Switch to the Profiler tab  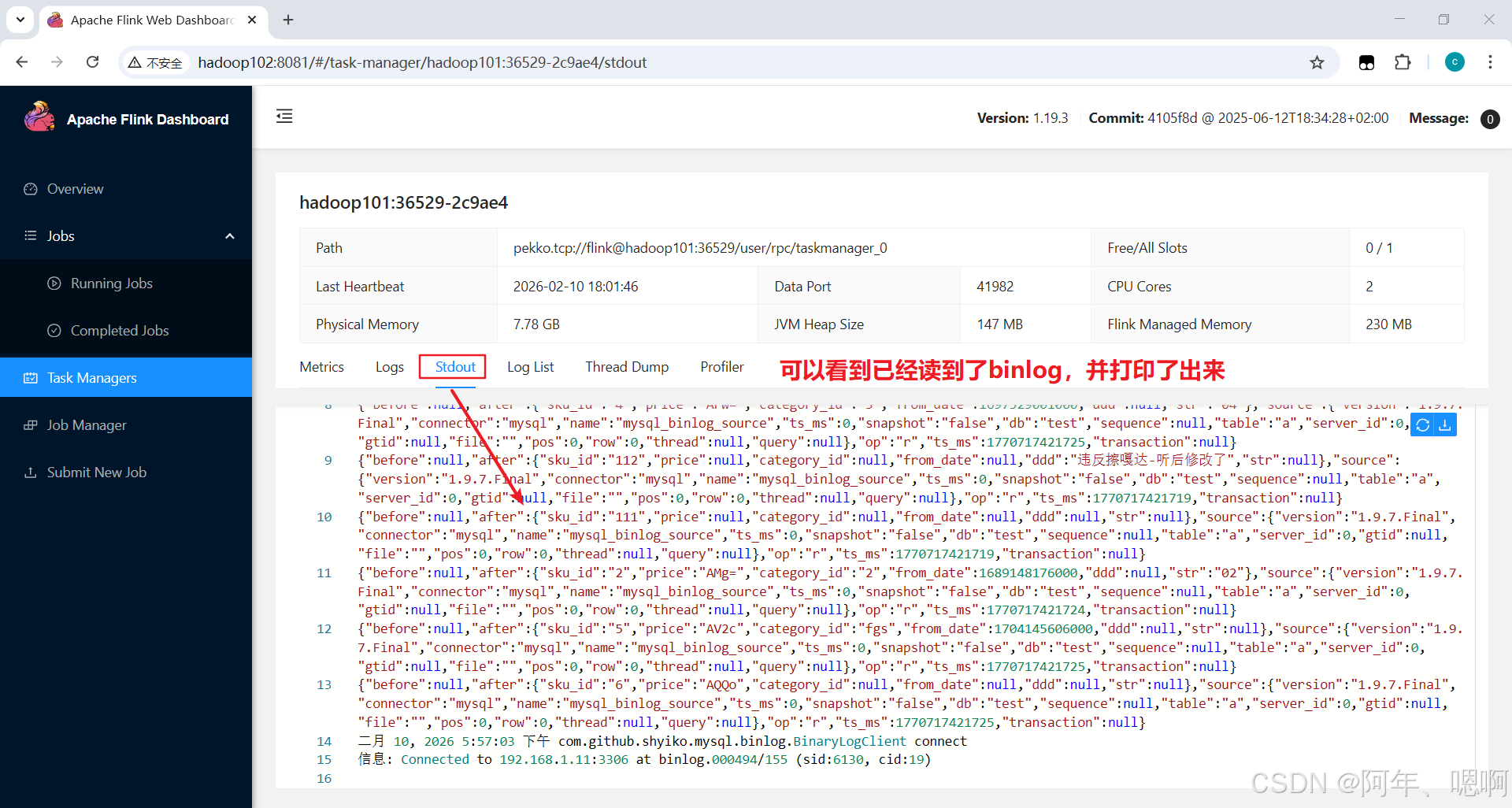tap(722, 367)
